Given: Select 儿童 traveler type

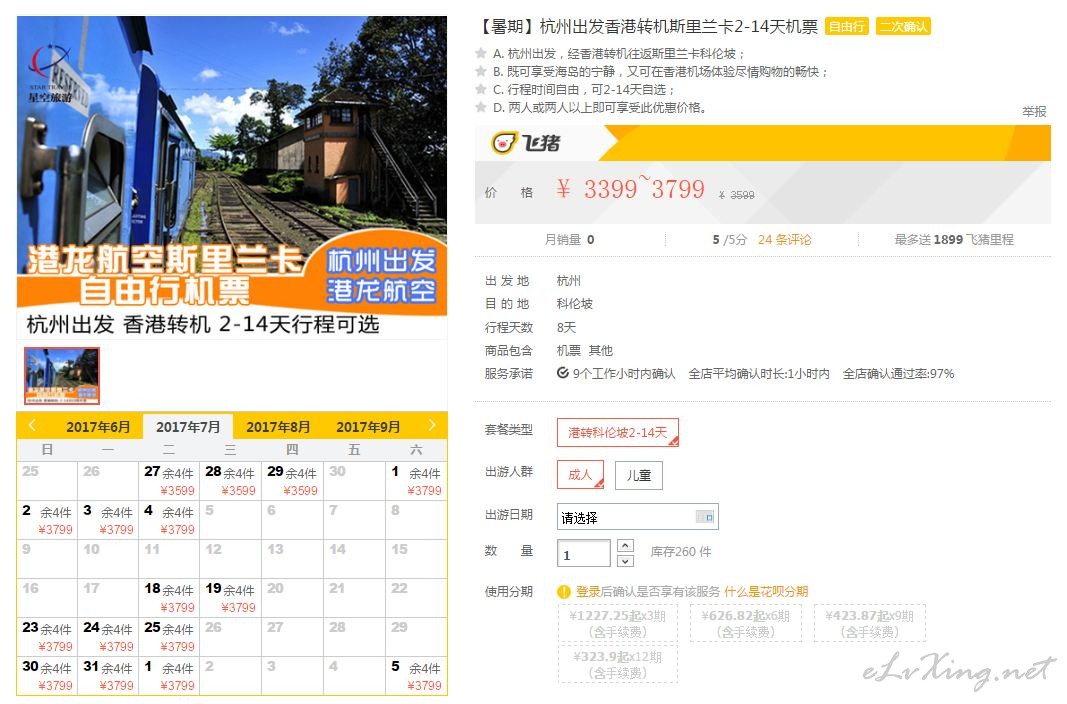Looking at the screenshot, I should [638, 475].
